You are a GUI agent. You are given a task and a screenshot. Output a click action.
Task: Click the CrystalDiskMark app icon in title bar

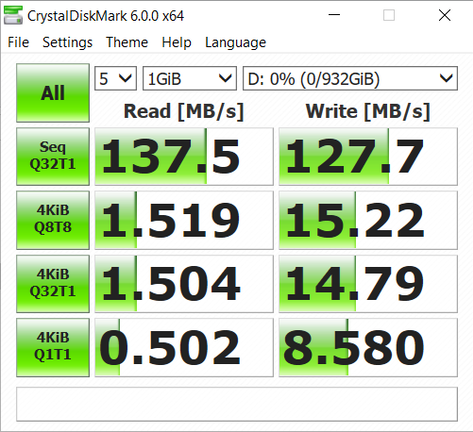(x=13, y=15)
